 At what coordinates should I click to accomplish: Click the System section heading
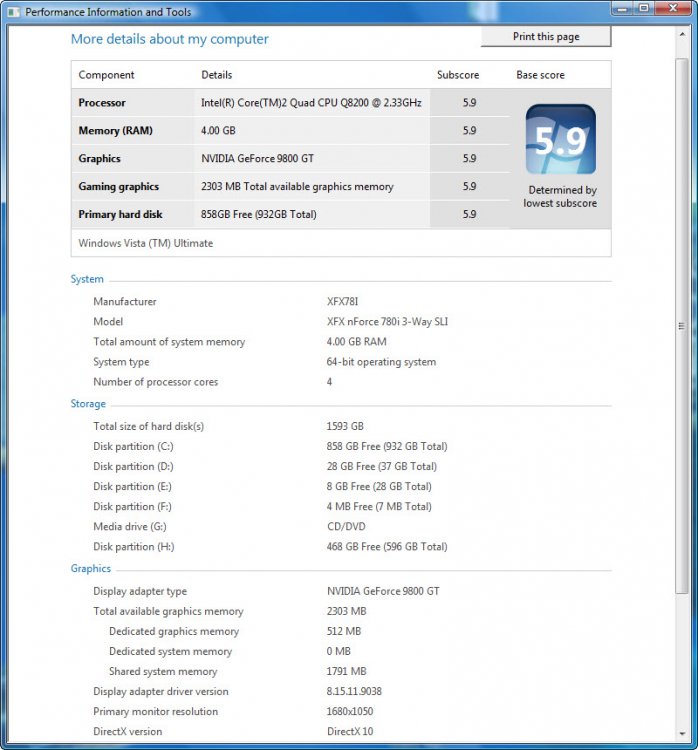click(87, 279)
